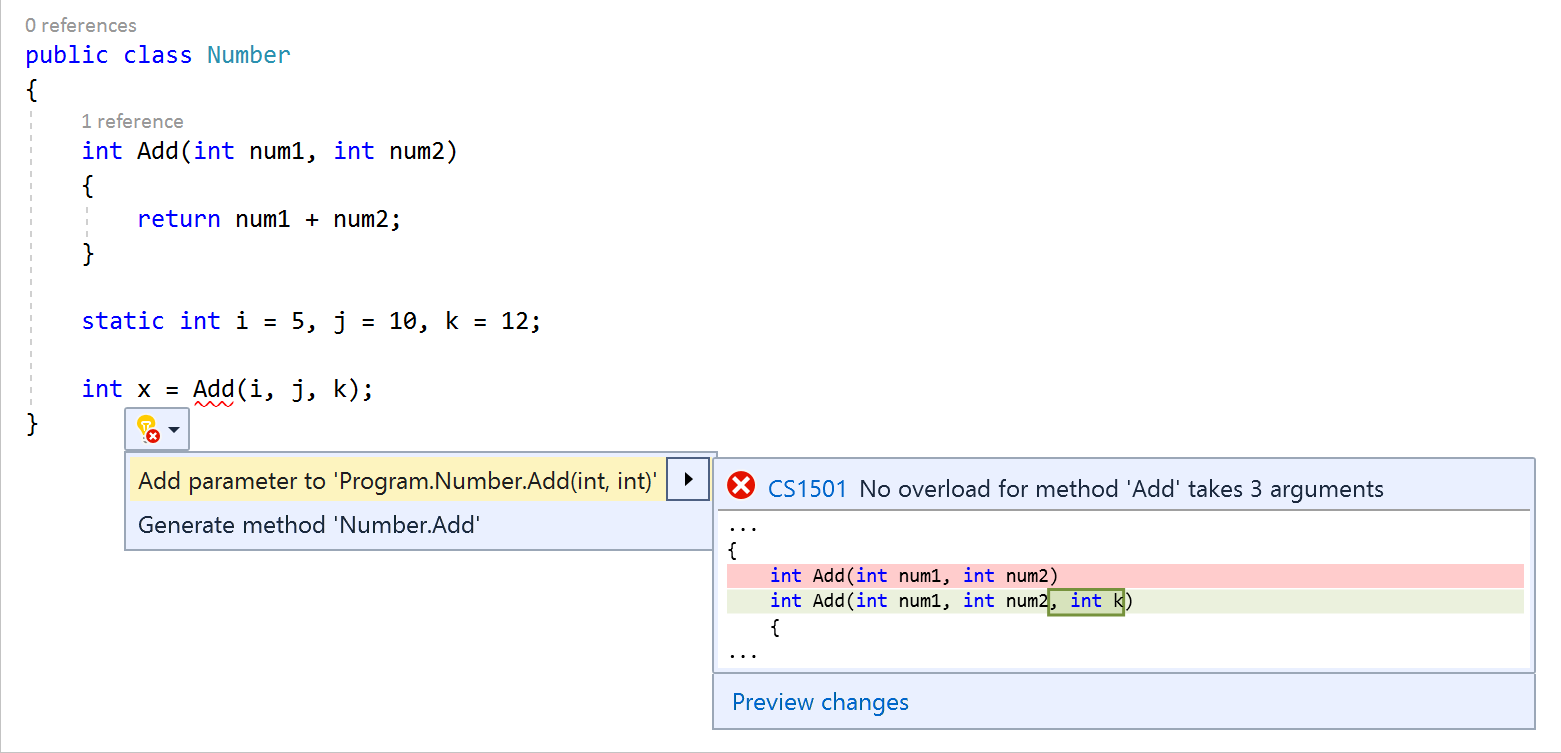Click the green-highlighted new Add signature line
This screenshot has height=753, width=1561.
pyautogui.click(x=900, y=600)
